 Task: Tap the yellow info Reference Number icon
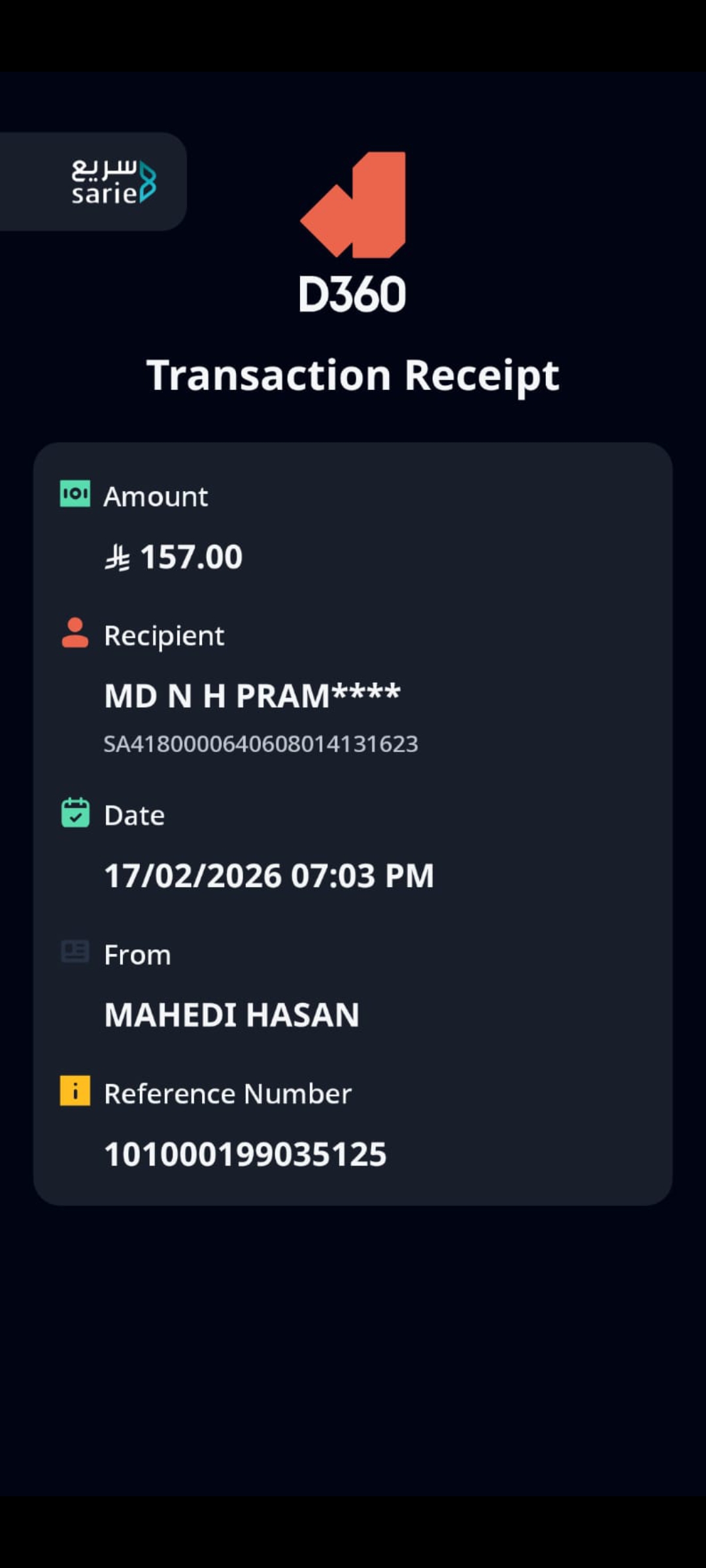[x=75, y=1090]
